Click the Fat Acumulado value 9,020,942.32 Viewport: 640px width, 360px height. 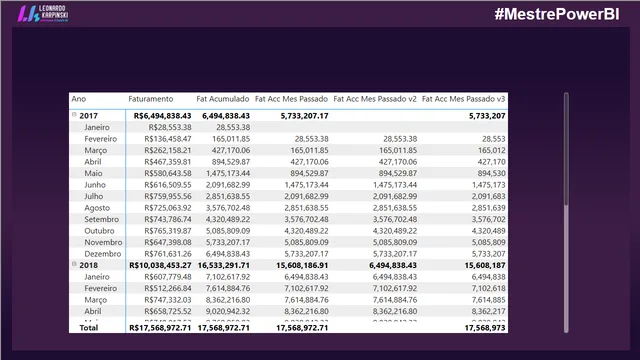point(228,311)
